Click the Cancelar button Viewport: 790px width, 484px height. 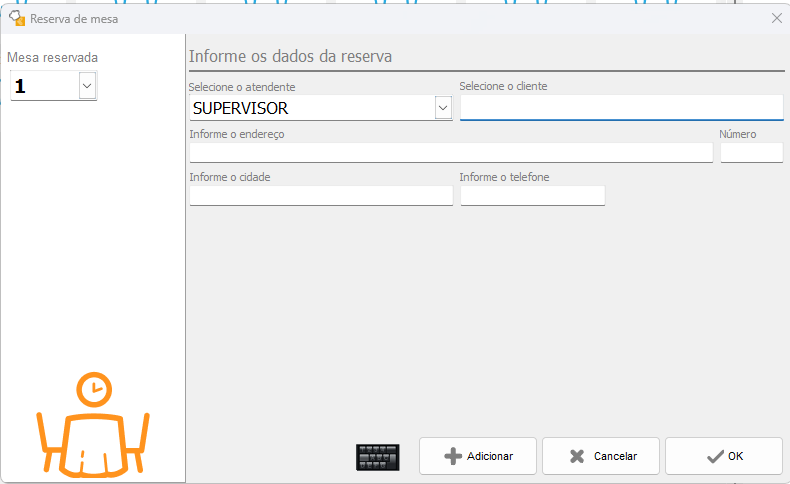600,456
